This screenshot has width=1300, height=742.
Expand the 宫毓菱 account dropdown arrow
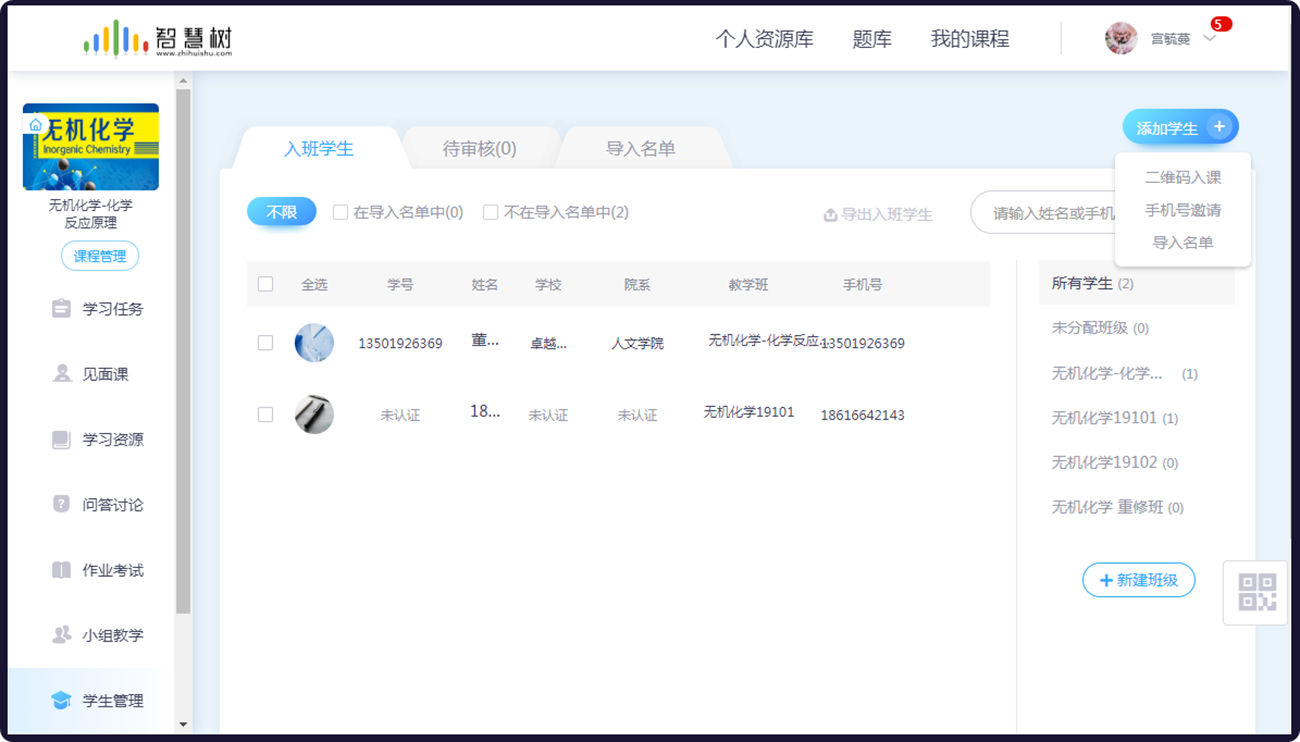1211,38
